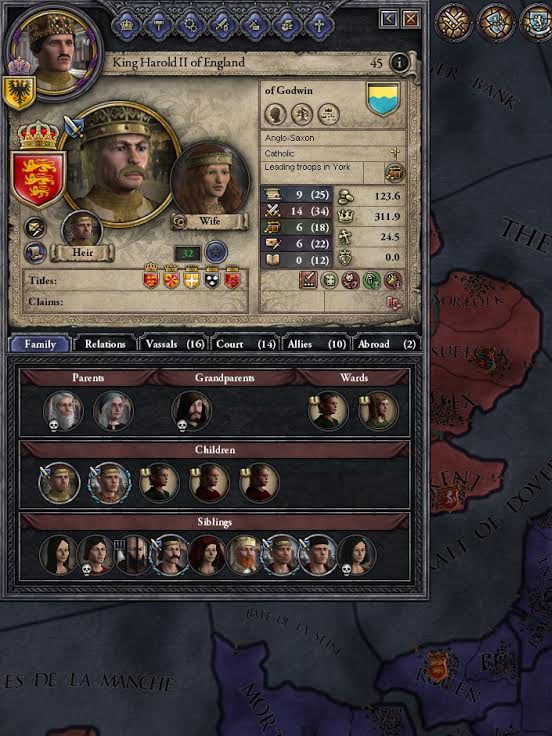Image resolution: width=552 pixels, height=736 pixels.
Task: Open the Military view sword icon
Action: click(x=223, y=25)
